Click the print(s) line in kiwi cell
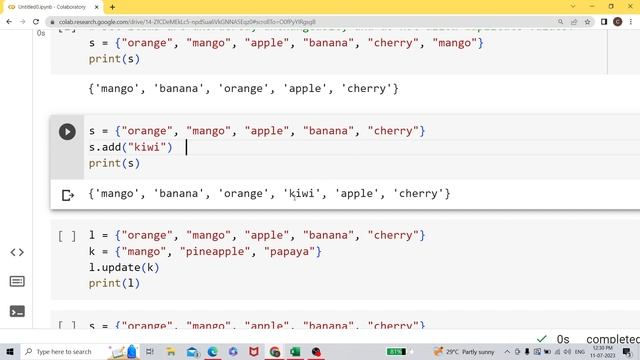Image resolution: width=640 pixels, height=360 pixels. tap(114, 163)
